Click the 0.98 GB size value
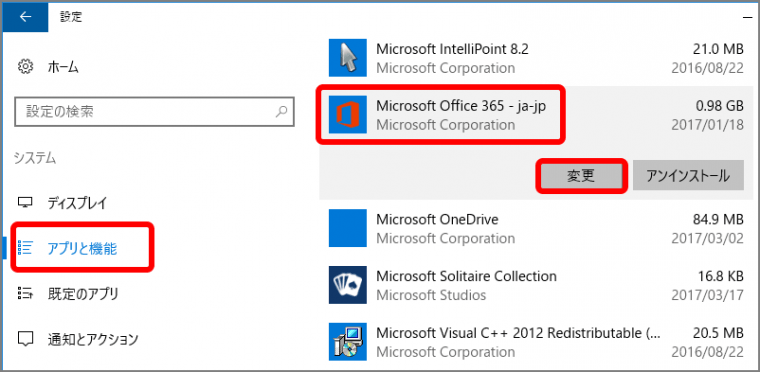This screenshot has height=372, width=760. coord(719,106)
